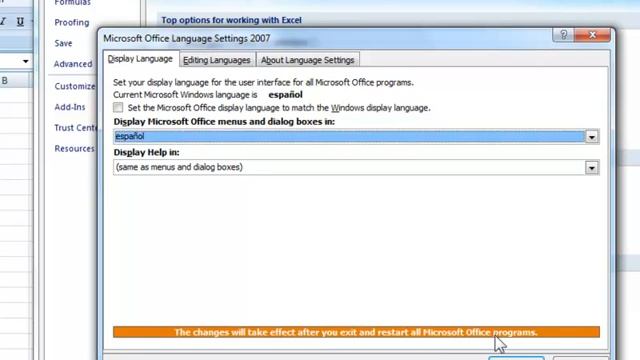Click the Top options for working with Excel heading
640x360 pixels.
click(231, 20)
